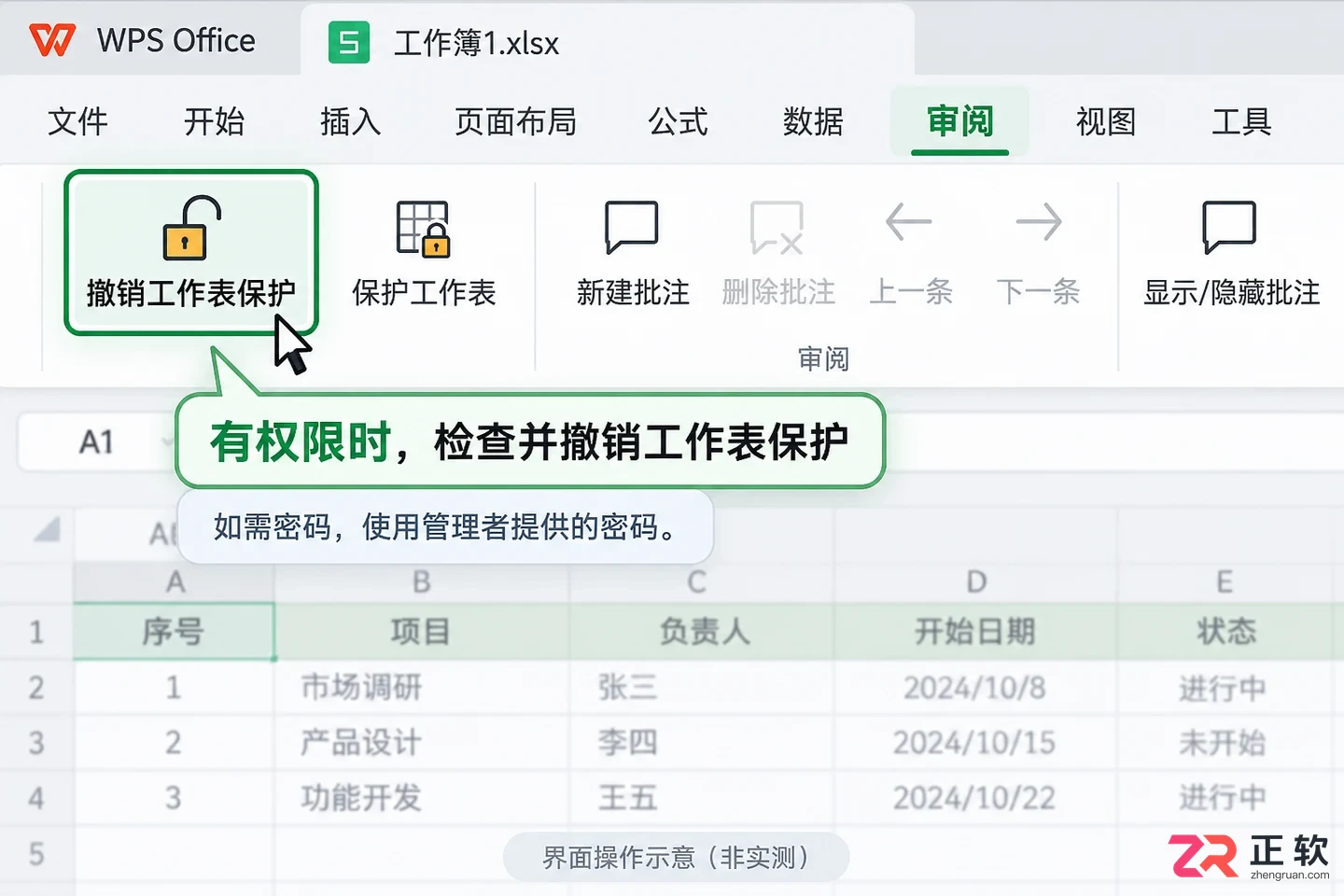Select column E header

click(x=1225, y=582)
